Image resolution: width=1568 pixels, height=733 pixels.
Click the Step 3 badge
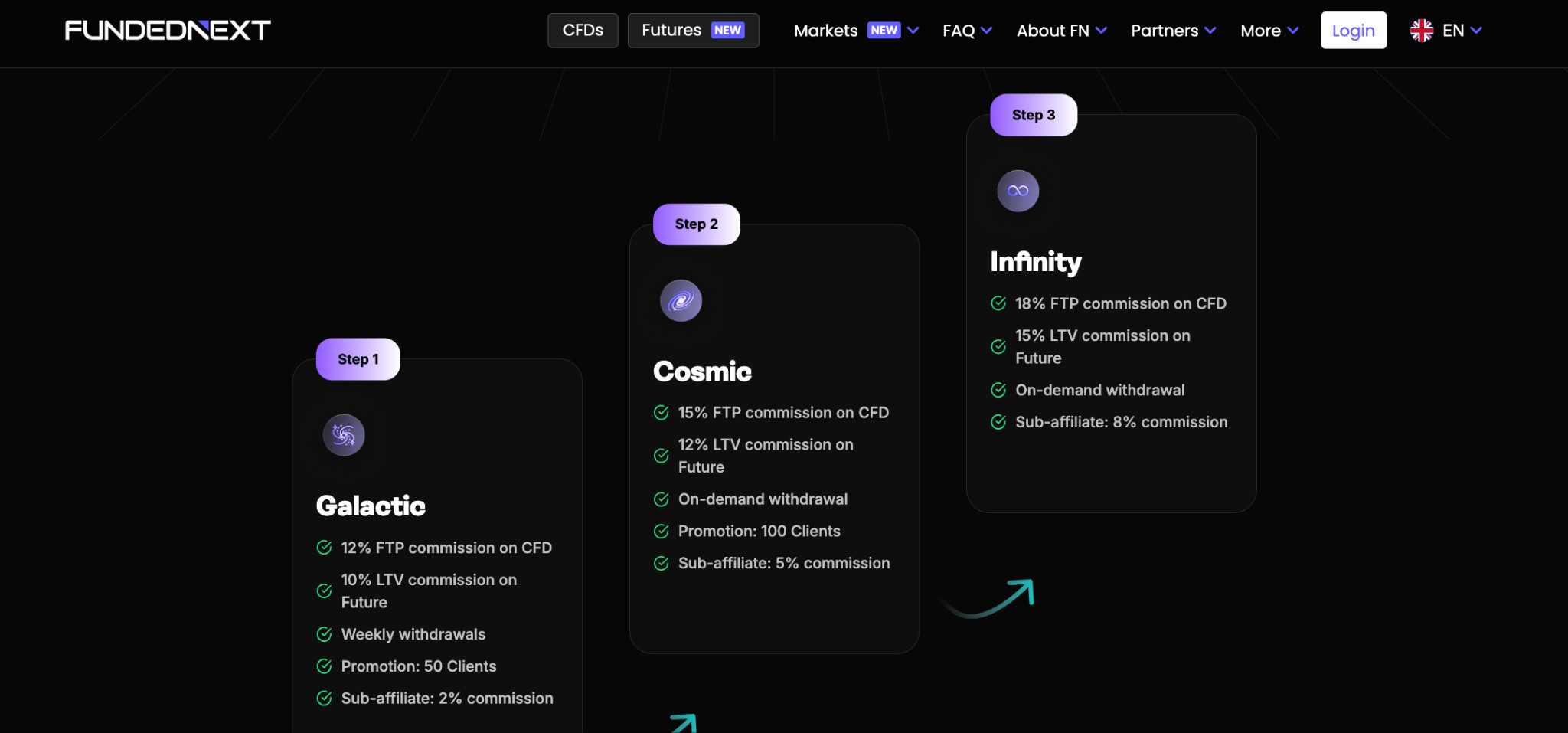tap(1034, 115)
